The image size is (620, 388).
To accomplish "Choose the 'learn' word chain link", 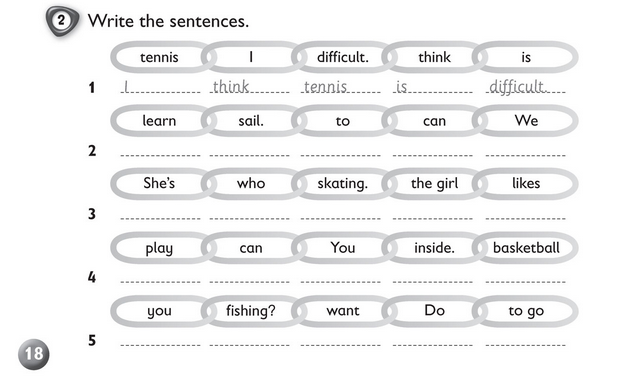I will pos(159,121).
